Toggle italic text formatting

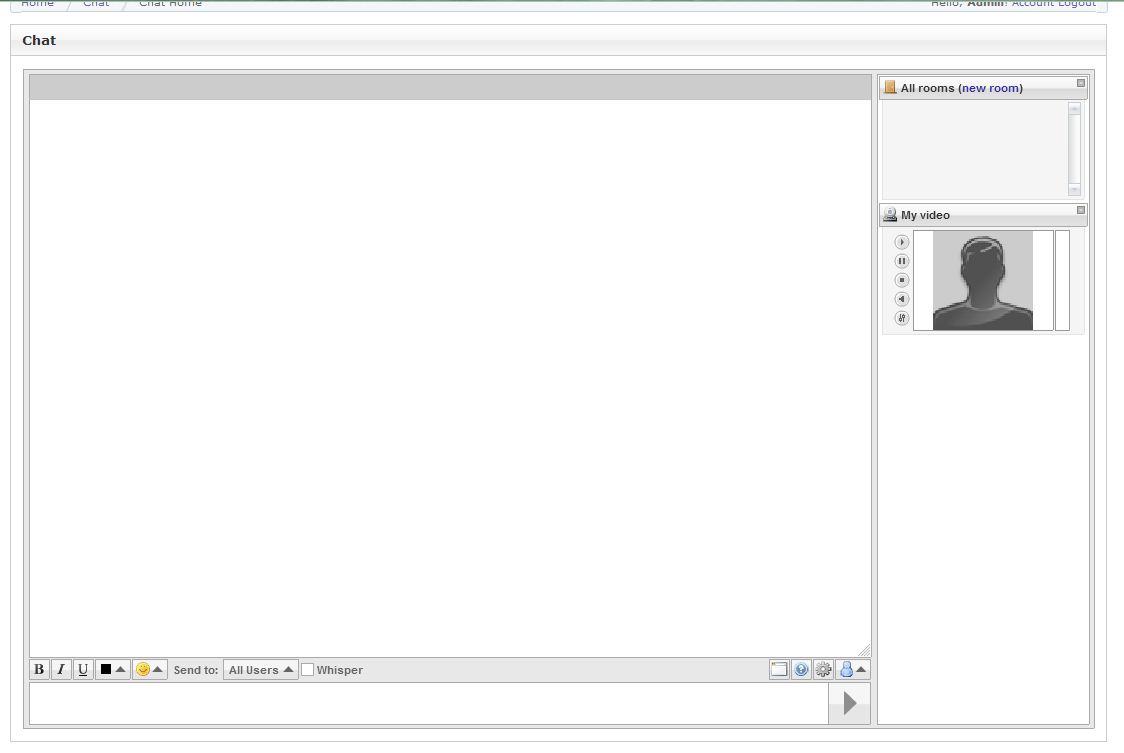tap(61, 670)
